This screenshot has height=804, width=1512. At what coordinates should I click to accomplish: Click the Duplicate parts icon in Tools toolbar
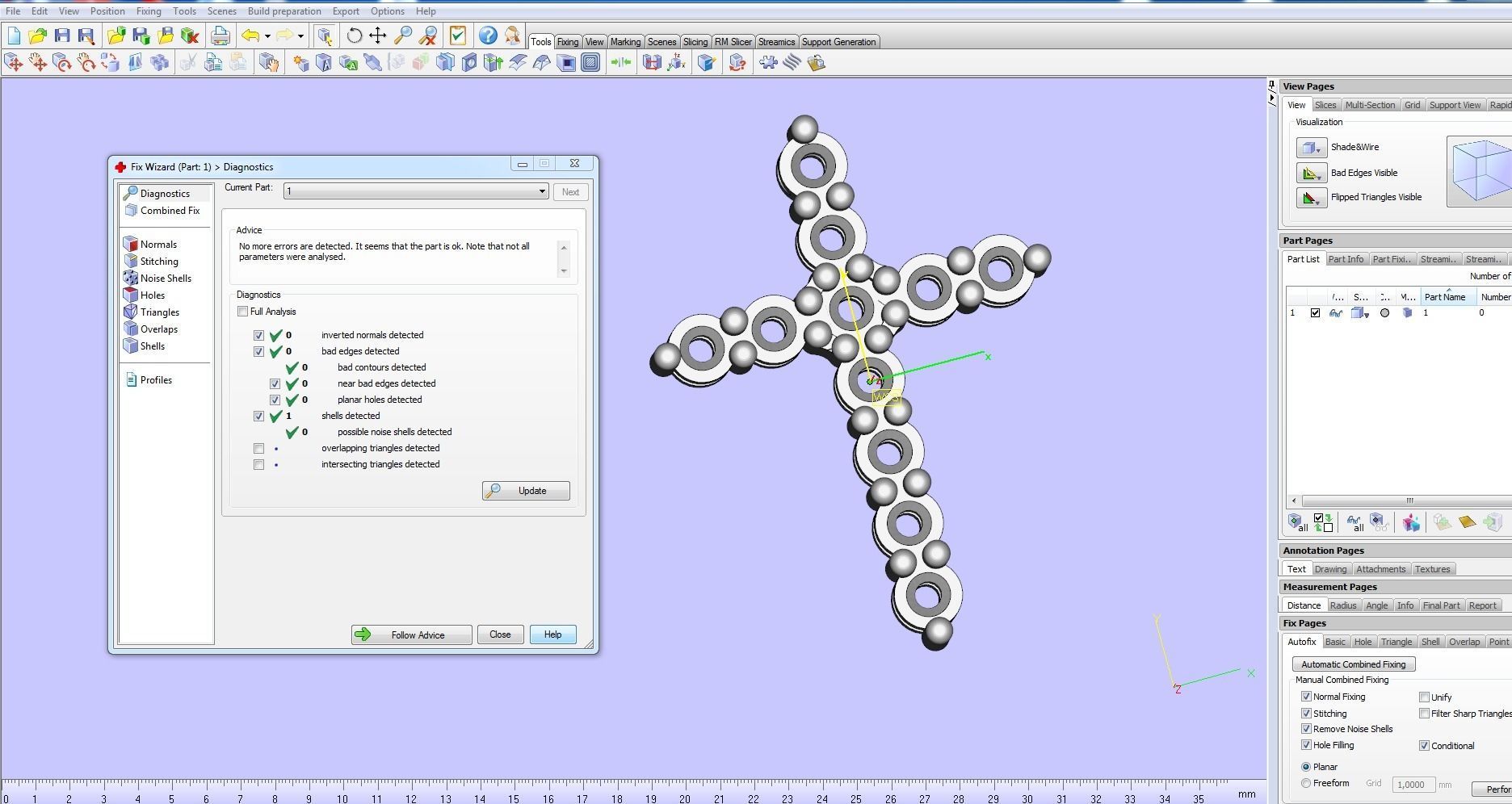click(x=160, y=62)
